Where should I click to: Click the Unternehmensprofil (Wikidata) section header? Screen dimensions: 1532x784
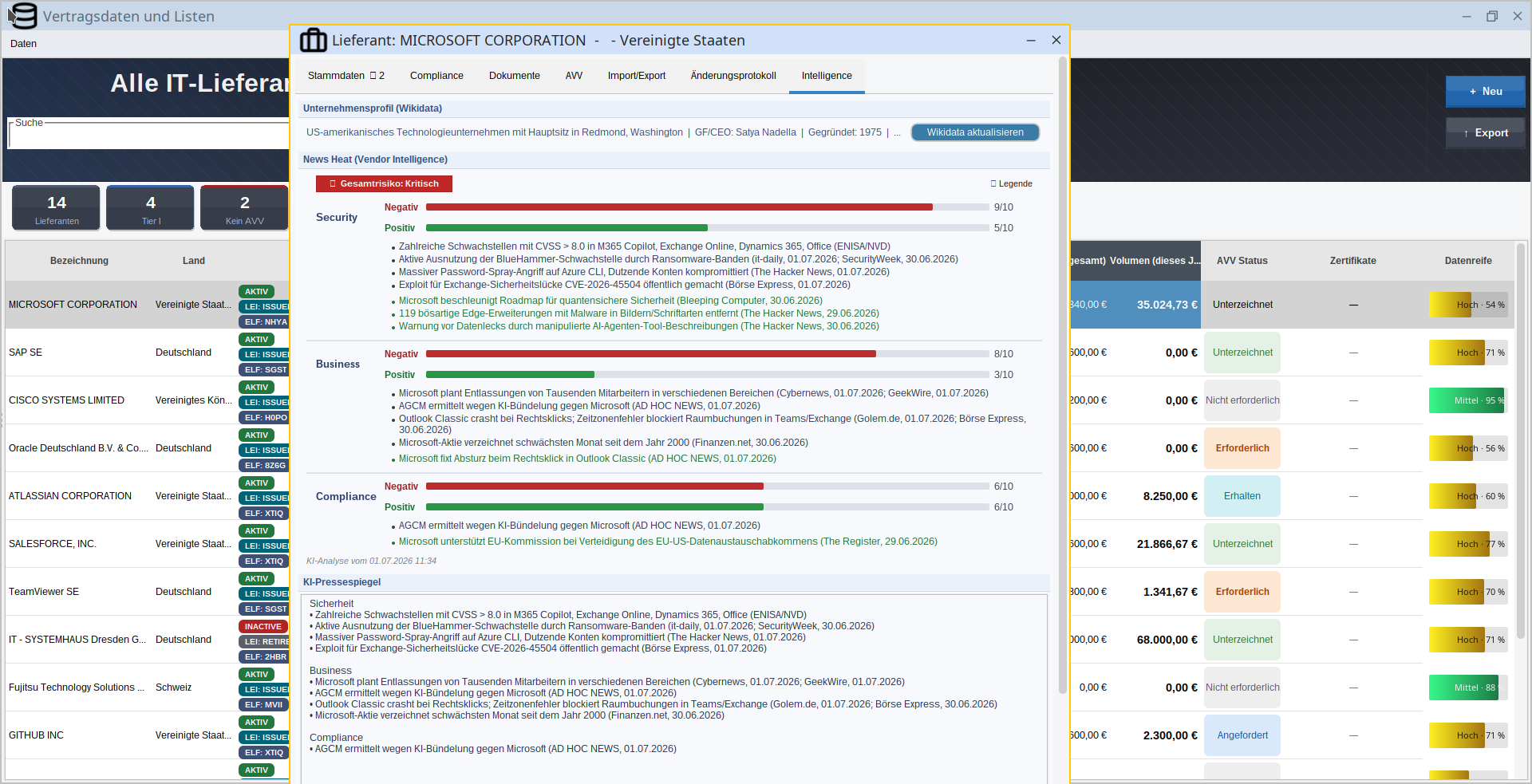click(675, 108)
